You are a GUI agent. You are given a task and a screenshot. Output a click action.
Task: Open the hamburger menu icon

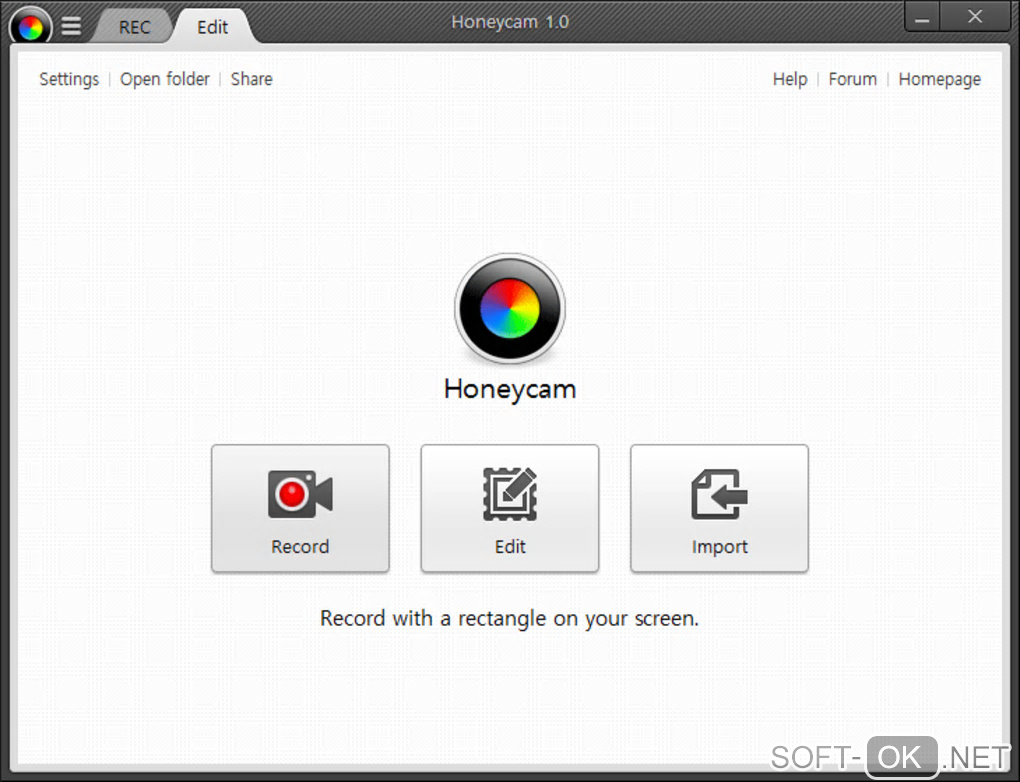[72, 26]
